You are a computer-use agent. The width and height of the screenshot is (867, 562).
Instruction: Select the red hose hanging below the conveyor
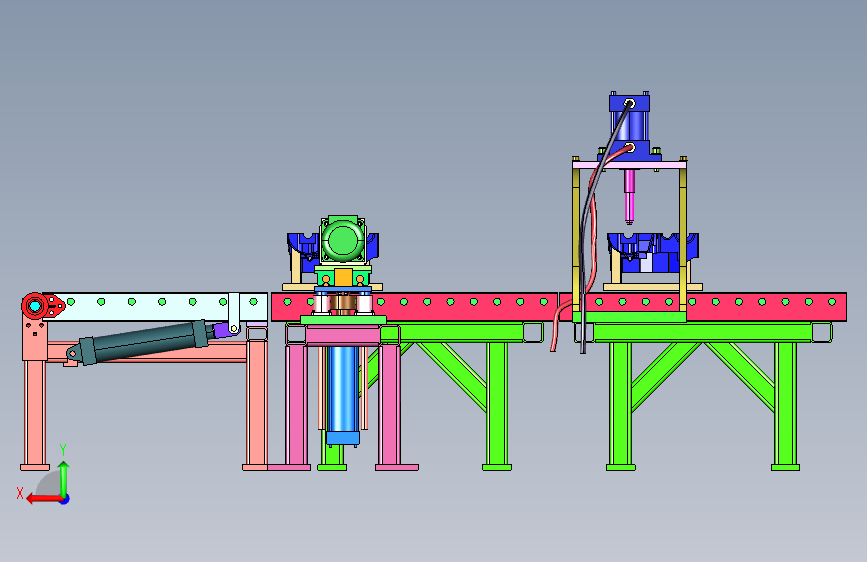tap(558, 326)
